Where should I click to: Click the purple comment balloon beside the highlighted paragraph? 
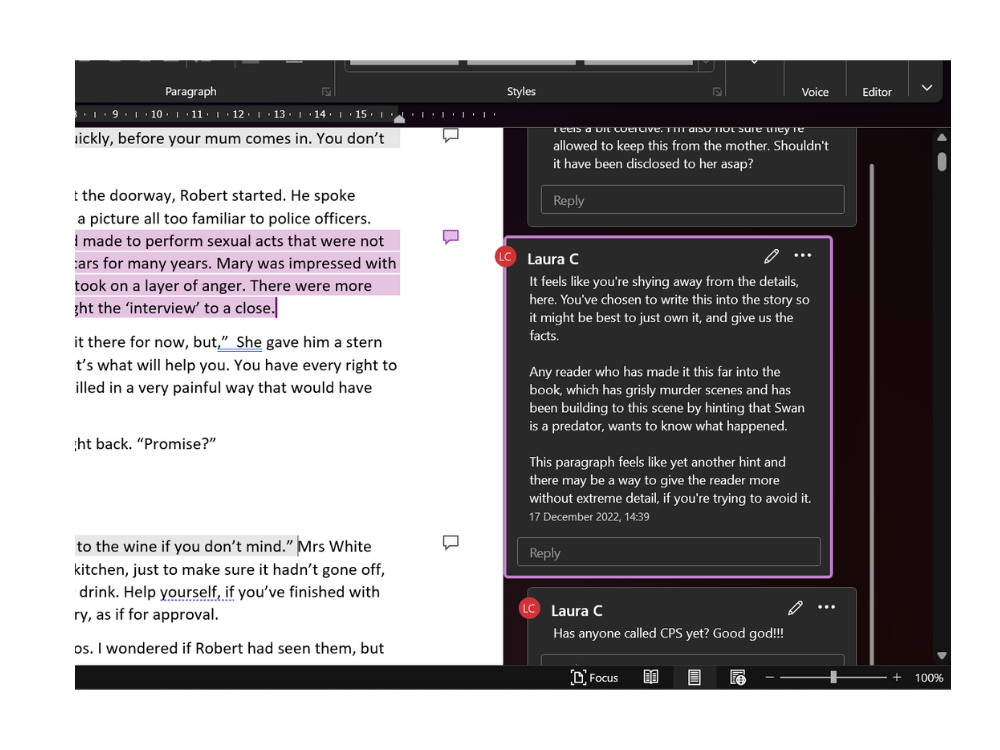450,237
